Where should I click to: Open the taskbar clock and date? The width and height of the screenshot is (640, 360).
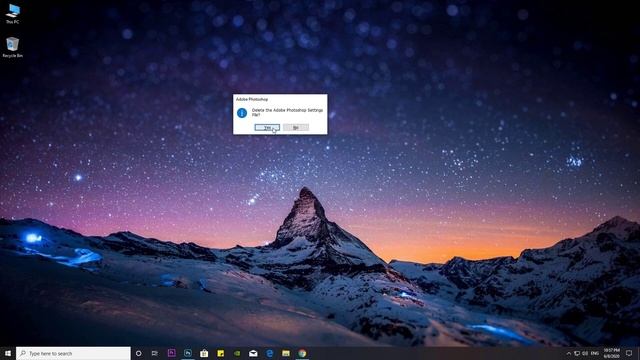pos(611,353)
